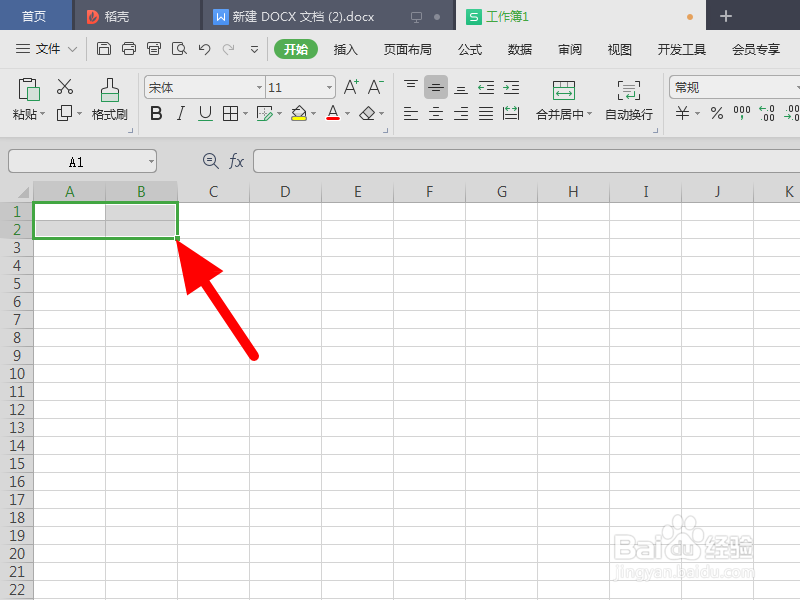Apply percent style format
Screen dimensions: 800x600
point(717,113)
